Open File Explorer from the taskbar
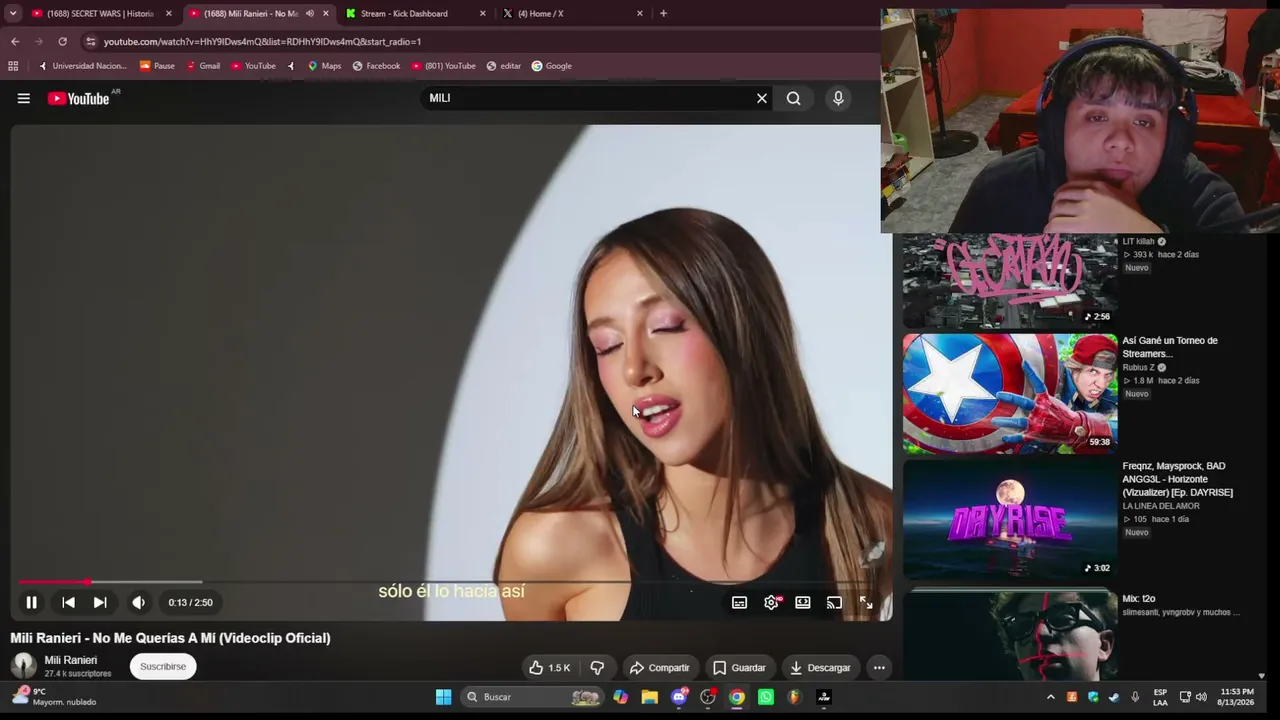The height and width of the screenshot is (720, 1280). [650, 697]
